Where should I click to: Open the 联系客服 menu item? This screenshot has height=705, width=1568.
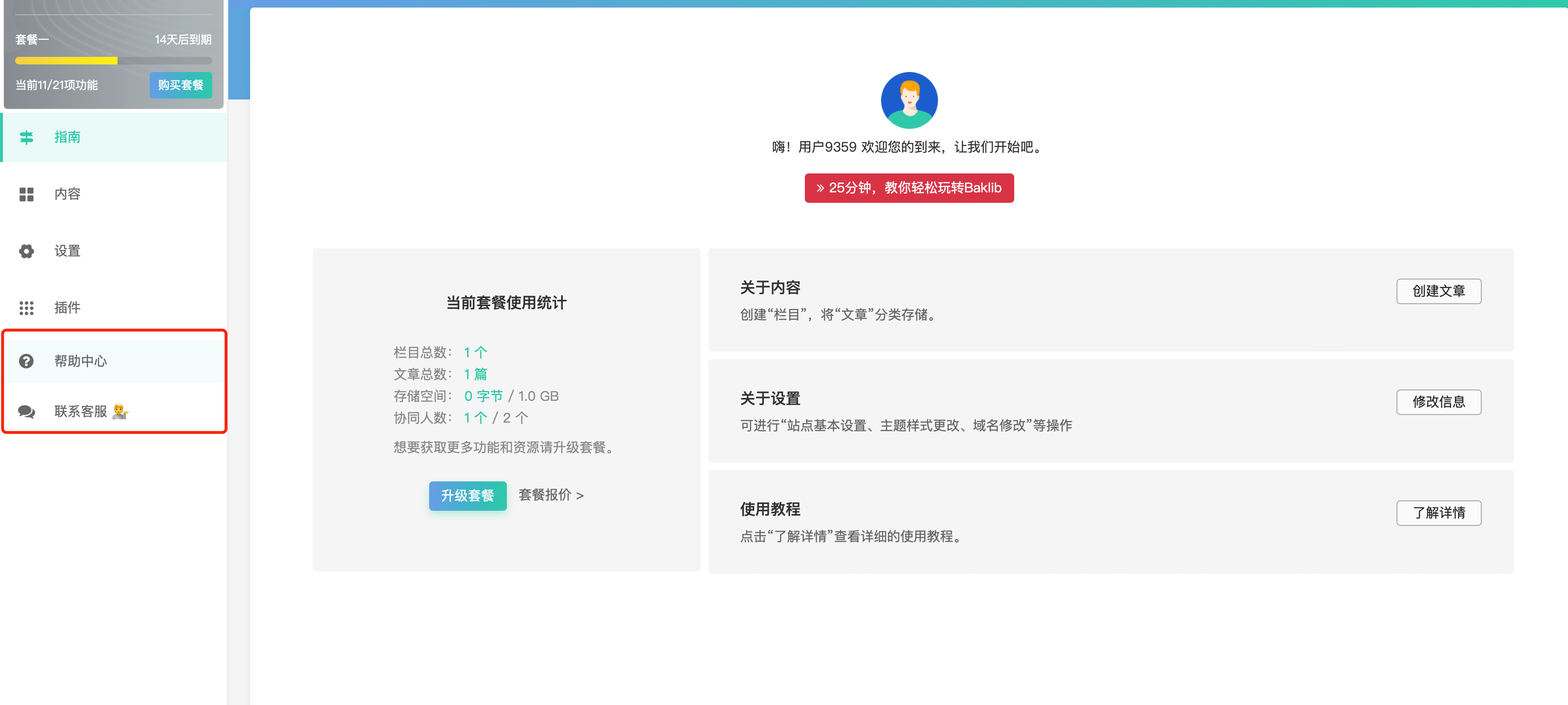tap(115, 412)
